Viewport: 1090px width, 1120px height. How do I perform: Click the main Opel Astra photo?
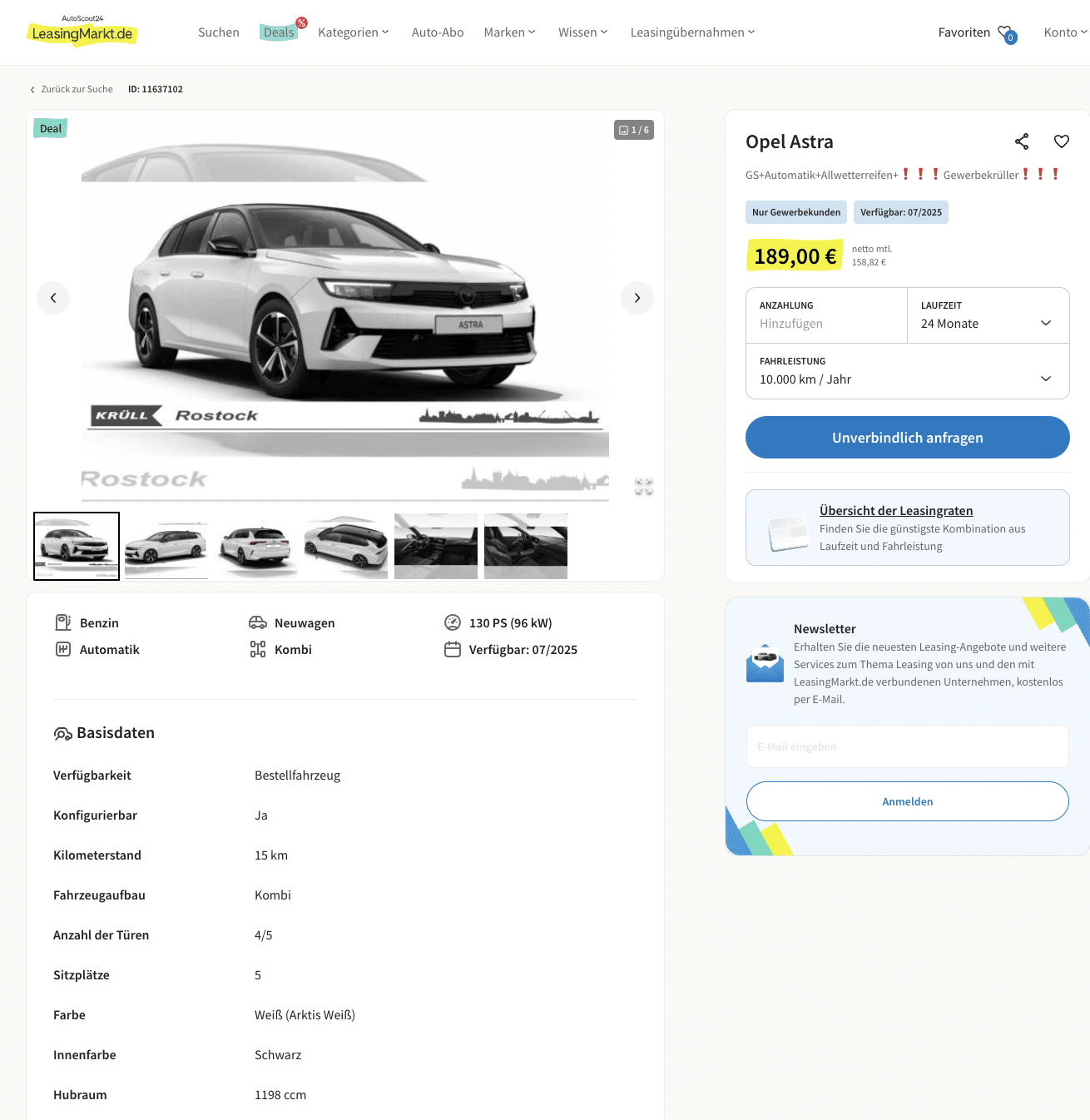point(345,308)
